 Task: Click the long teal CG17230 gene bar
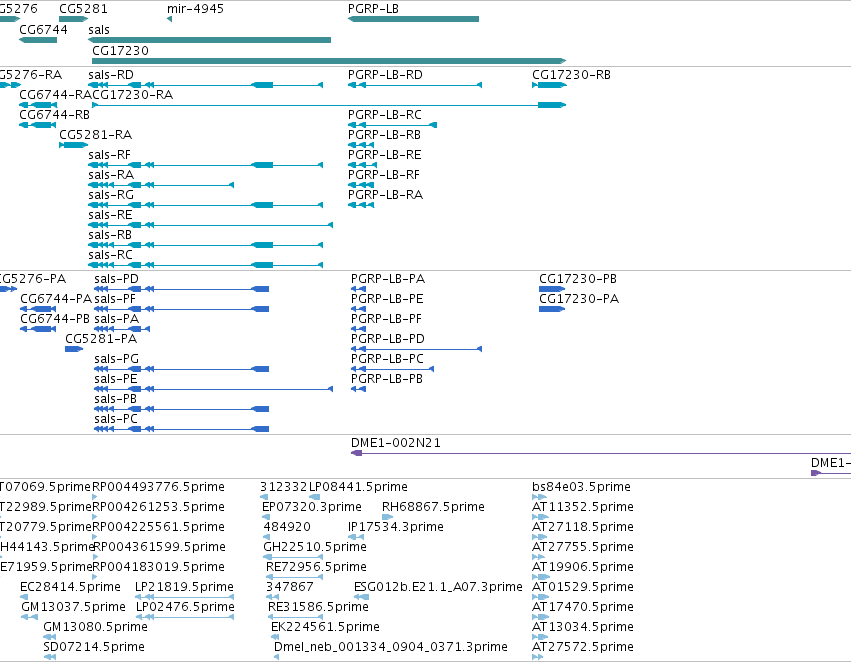tap(329, 61)
